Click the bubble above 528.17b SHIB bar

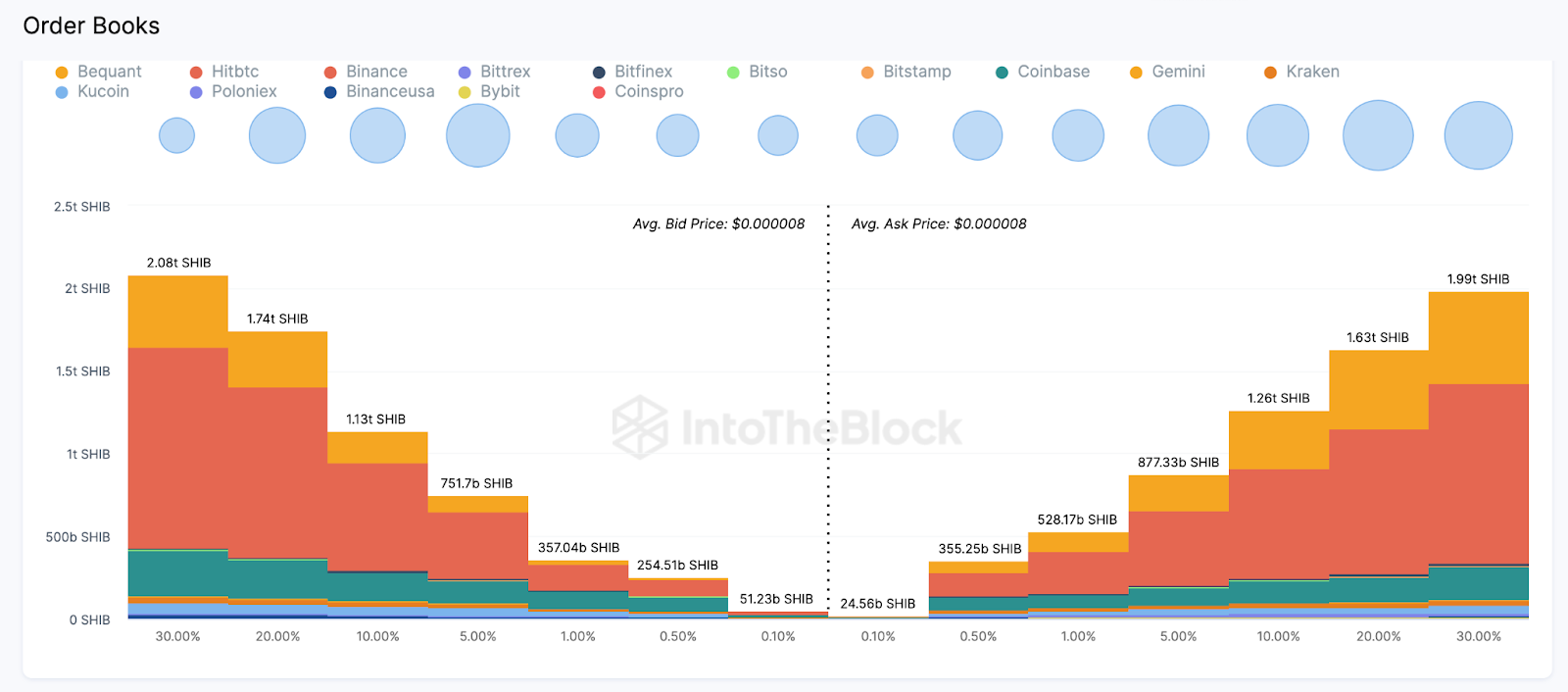1078,135
